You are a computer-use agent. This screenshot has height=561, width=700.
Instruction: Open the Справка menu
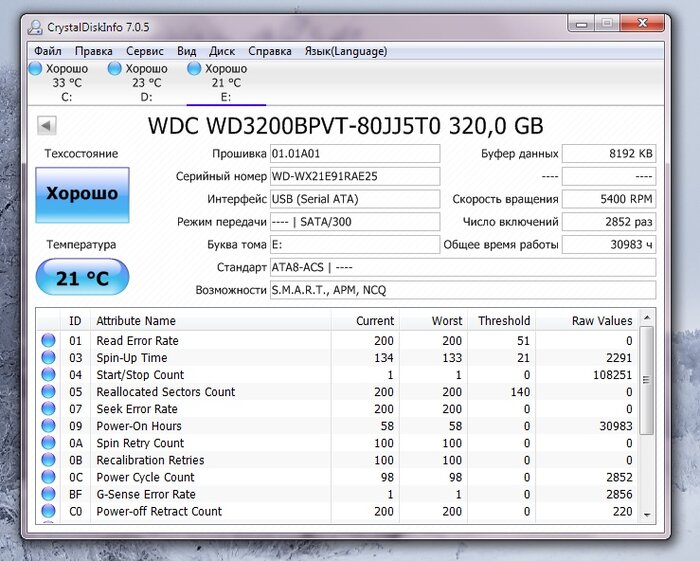(x=270, y=51)
